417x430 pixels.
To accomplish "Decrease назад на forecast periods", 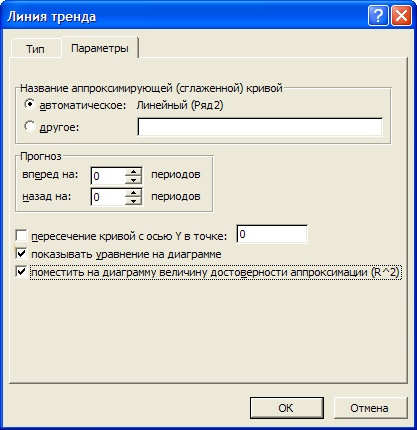I will pos(134,201).
